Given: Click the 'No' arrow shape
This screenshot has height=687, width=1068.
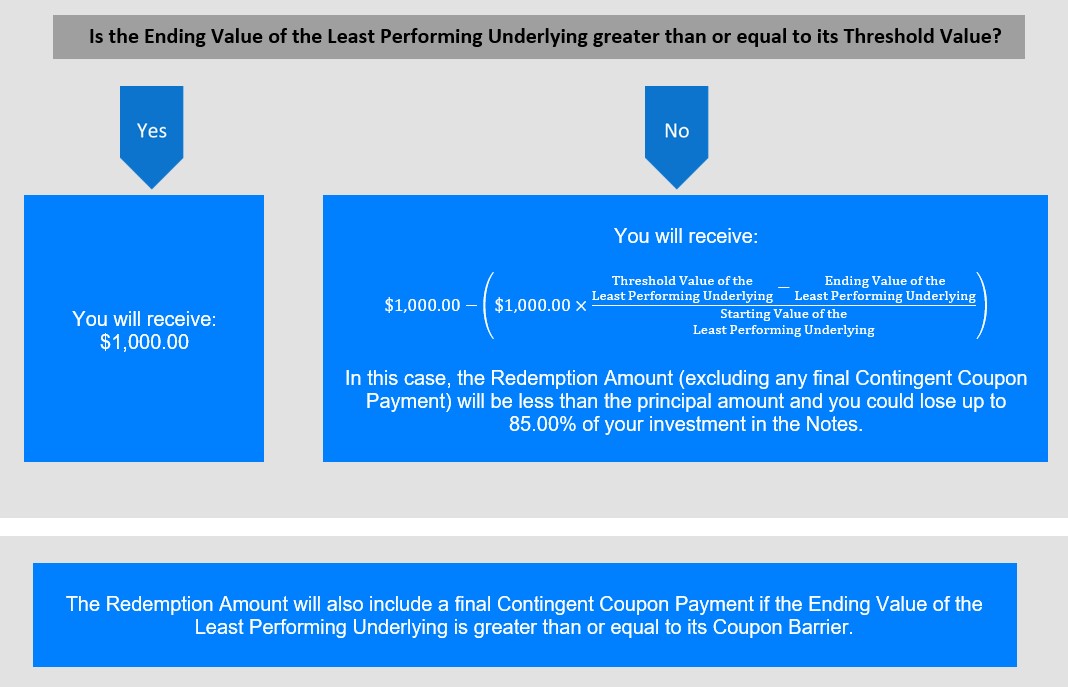Looking at the screenshot, I should click(x=676, y=136).
